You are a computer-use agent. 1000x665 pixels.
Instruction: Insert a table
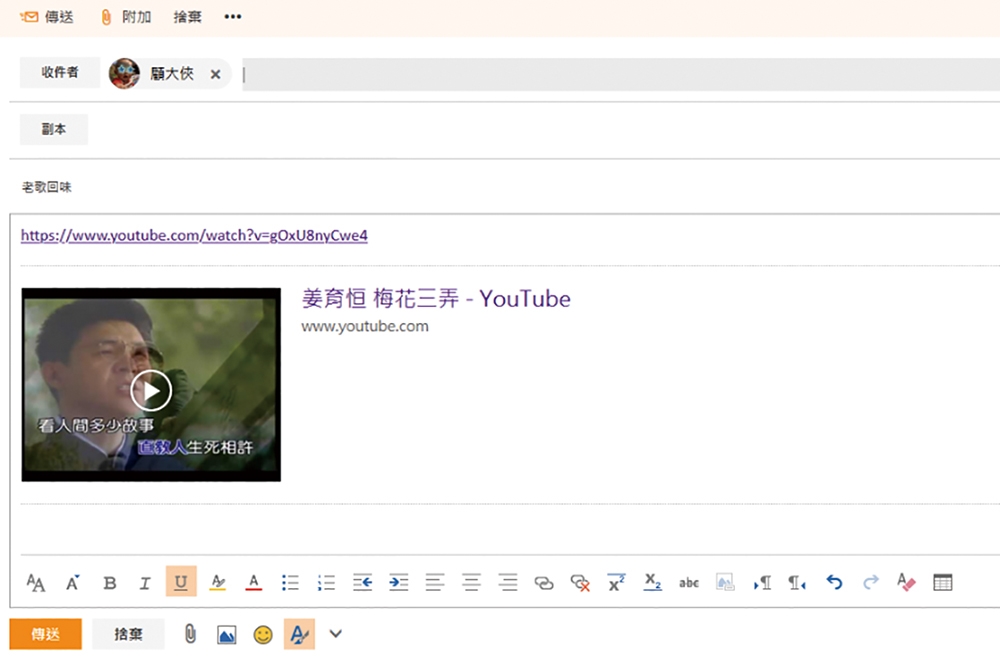coord(943,583)
